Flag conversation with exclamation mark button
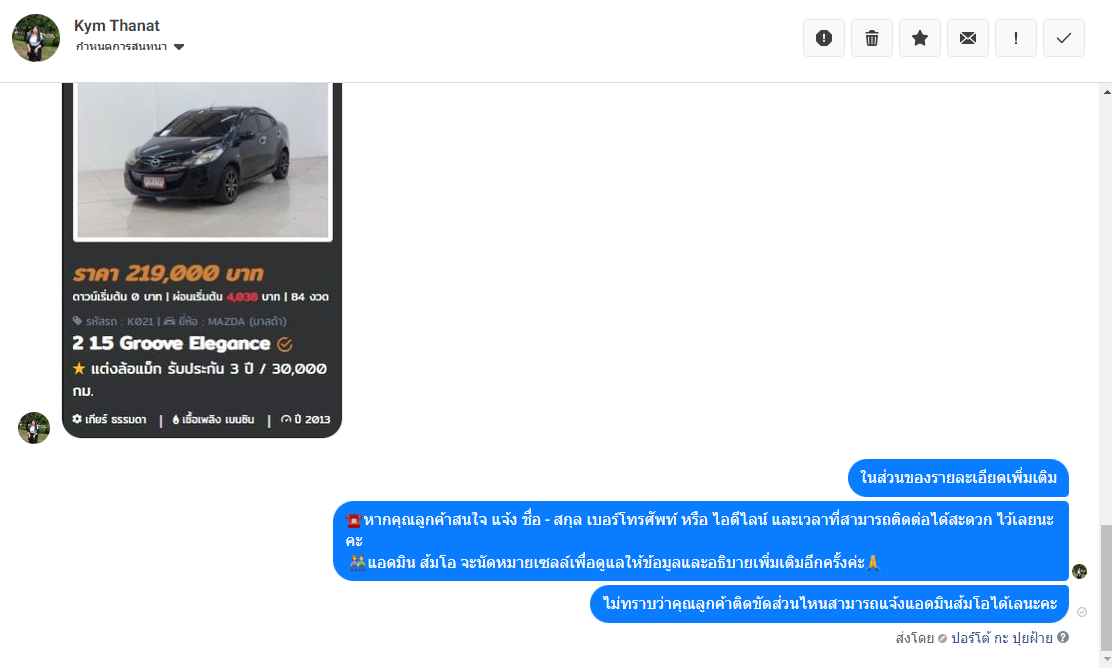 click(1016, 38)
